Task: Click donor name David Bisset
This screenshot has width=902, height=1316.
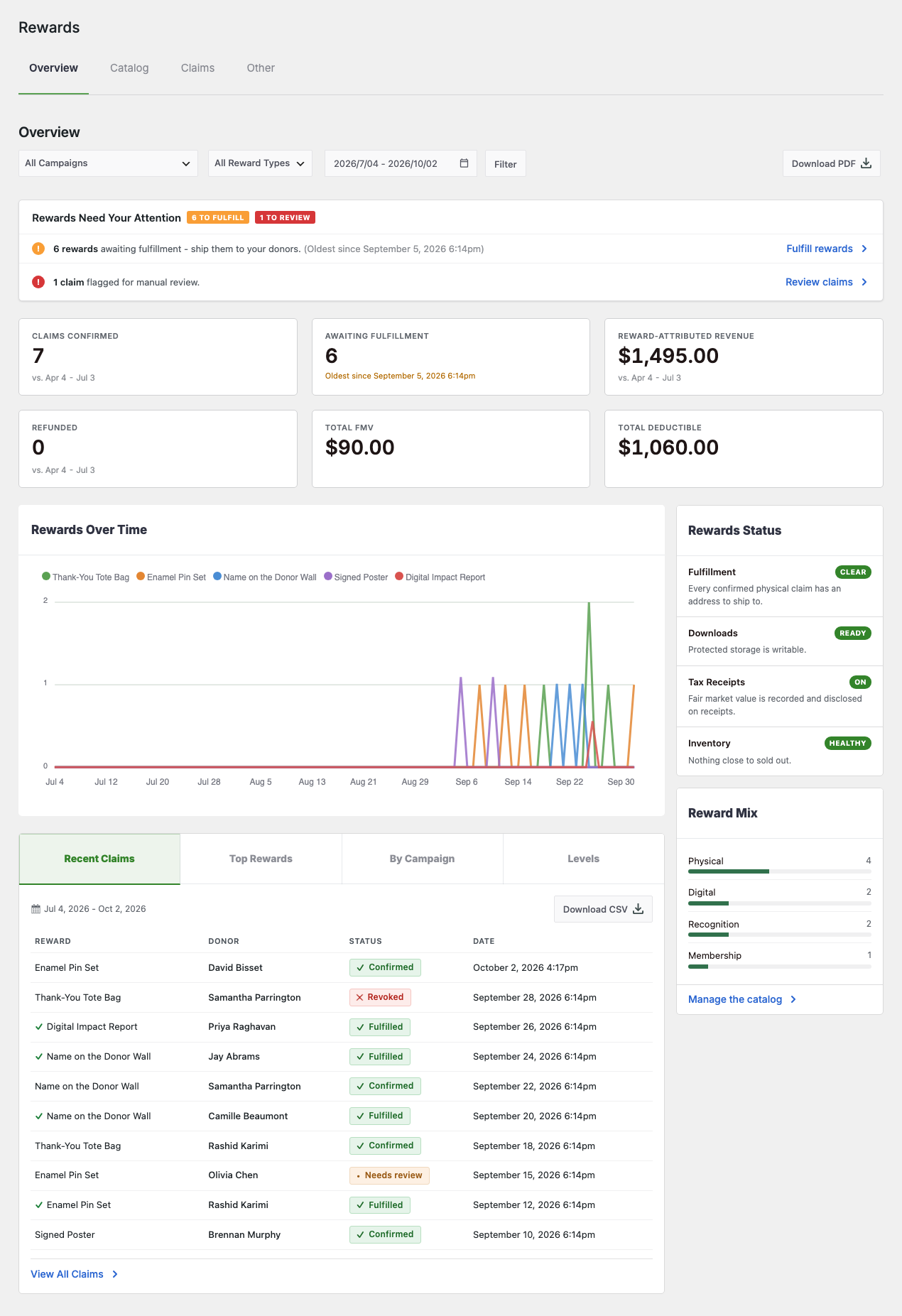Action: [x=235, y=967]
